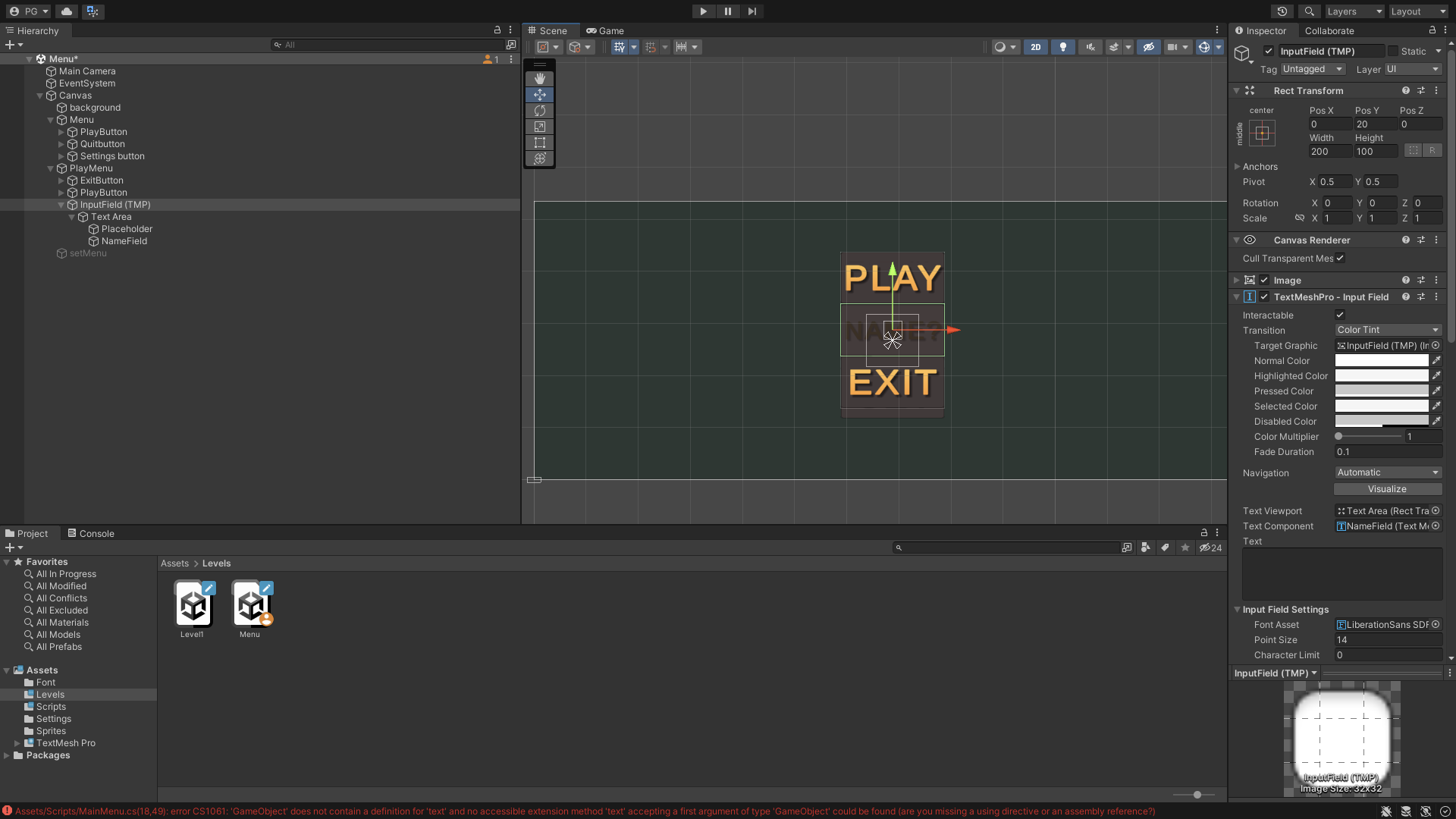
Task: Toggle scene lighting bulb icon
Action: point(1062,47)
